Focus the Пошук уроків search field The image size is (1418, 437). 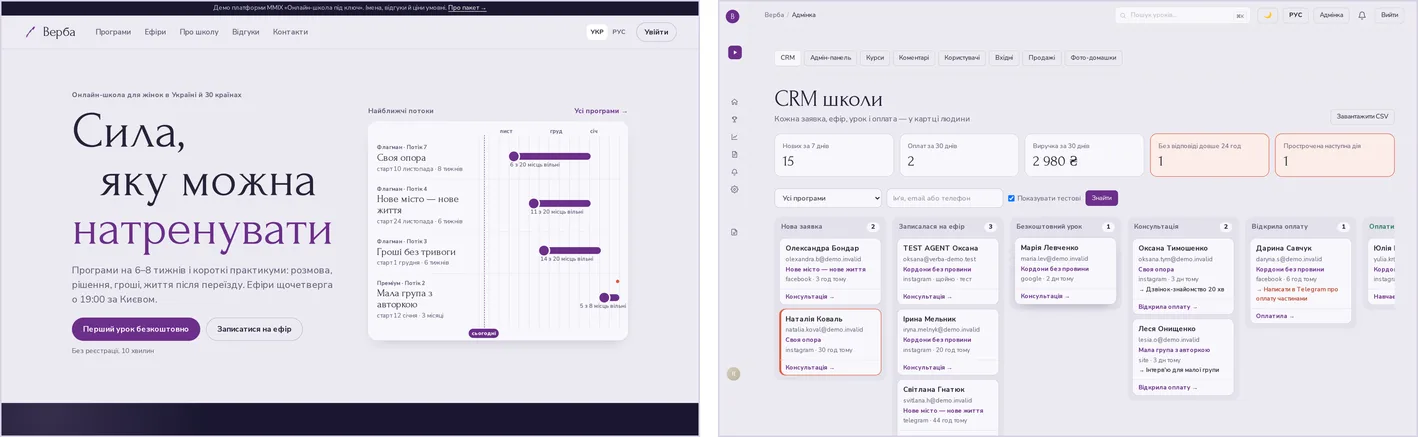point(1183,15)
